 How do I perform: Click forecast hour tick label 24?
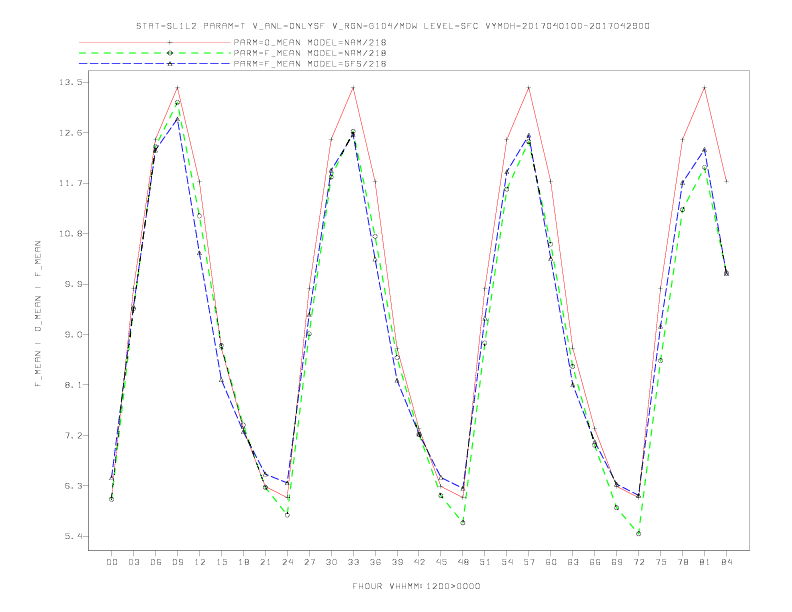pos(287,562)
